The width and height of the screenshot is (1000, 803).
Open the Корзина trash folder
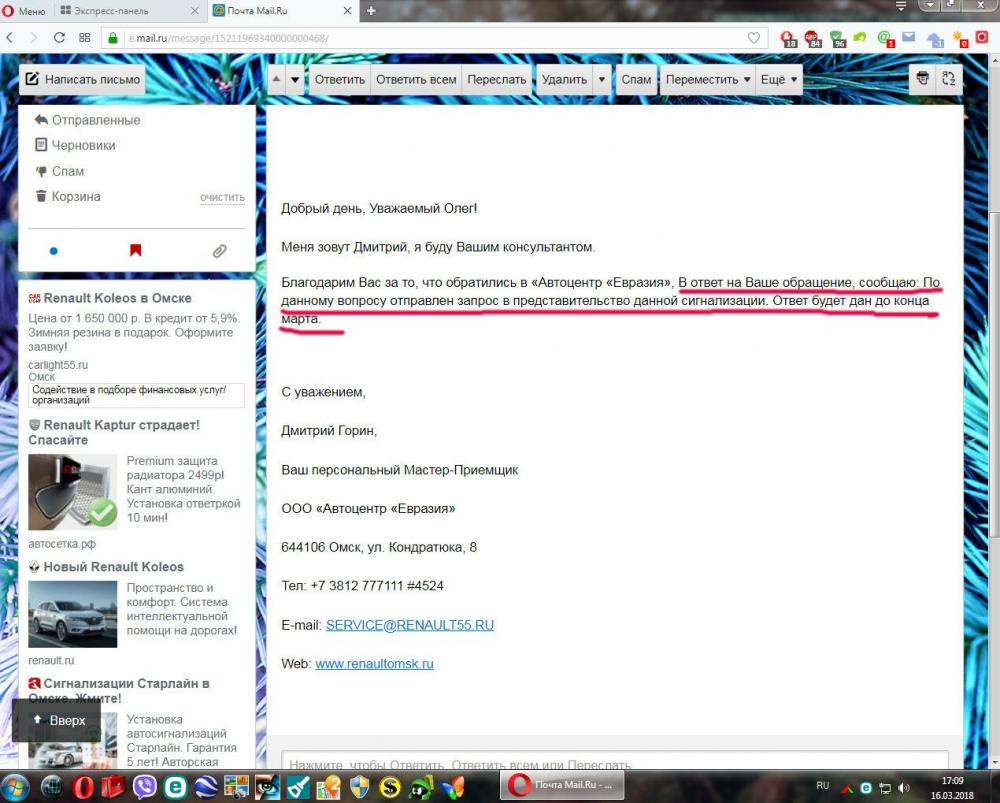click(68, 196)
